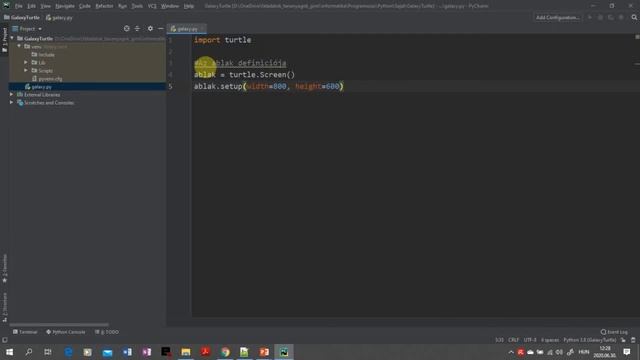Open Chrome from the taskbar
Screen dimensions: 640x360
(225, 352)
